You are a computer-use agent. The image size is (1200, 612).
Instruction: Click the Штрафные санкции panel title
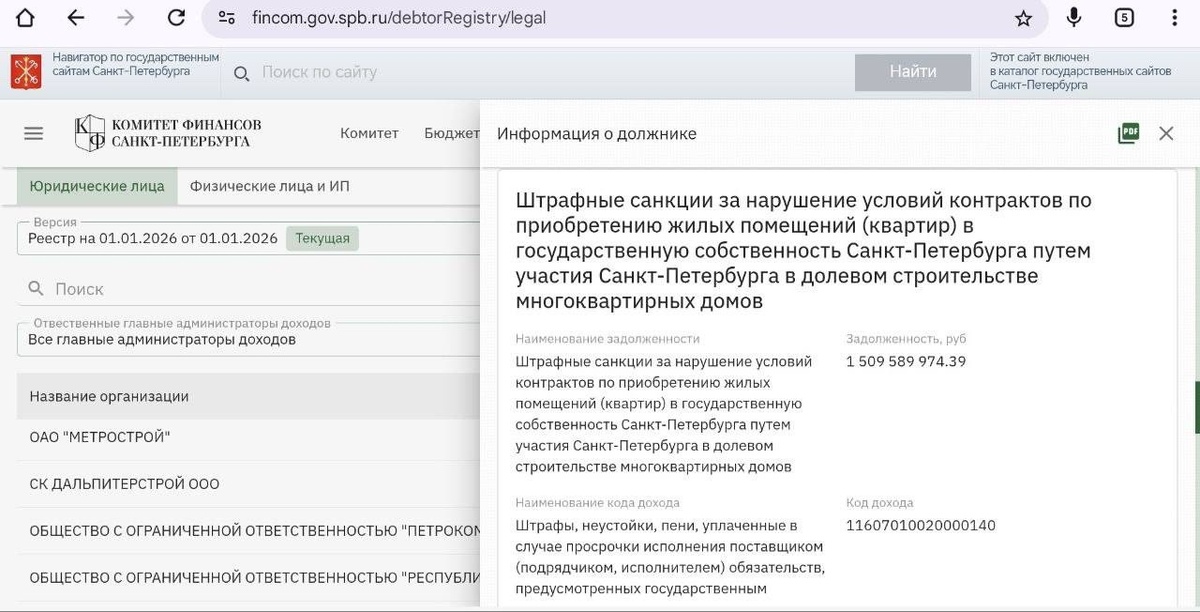point(804,250)
